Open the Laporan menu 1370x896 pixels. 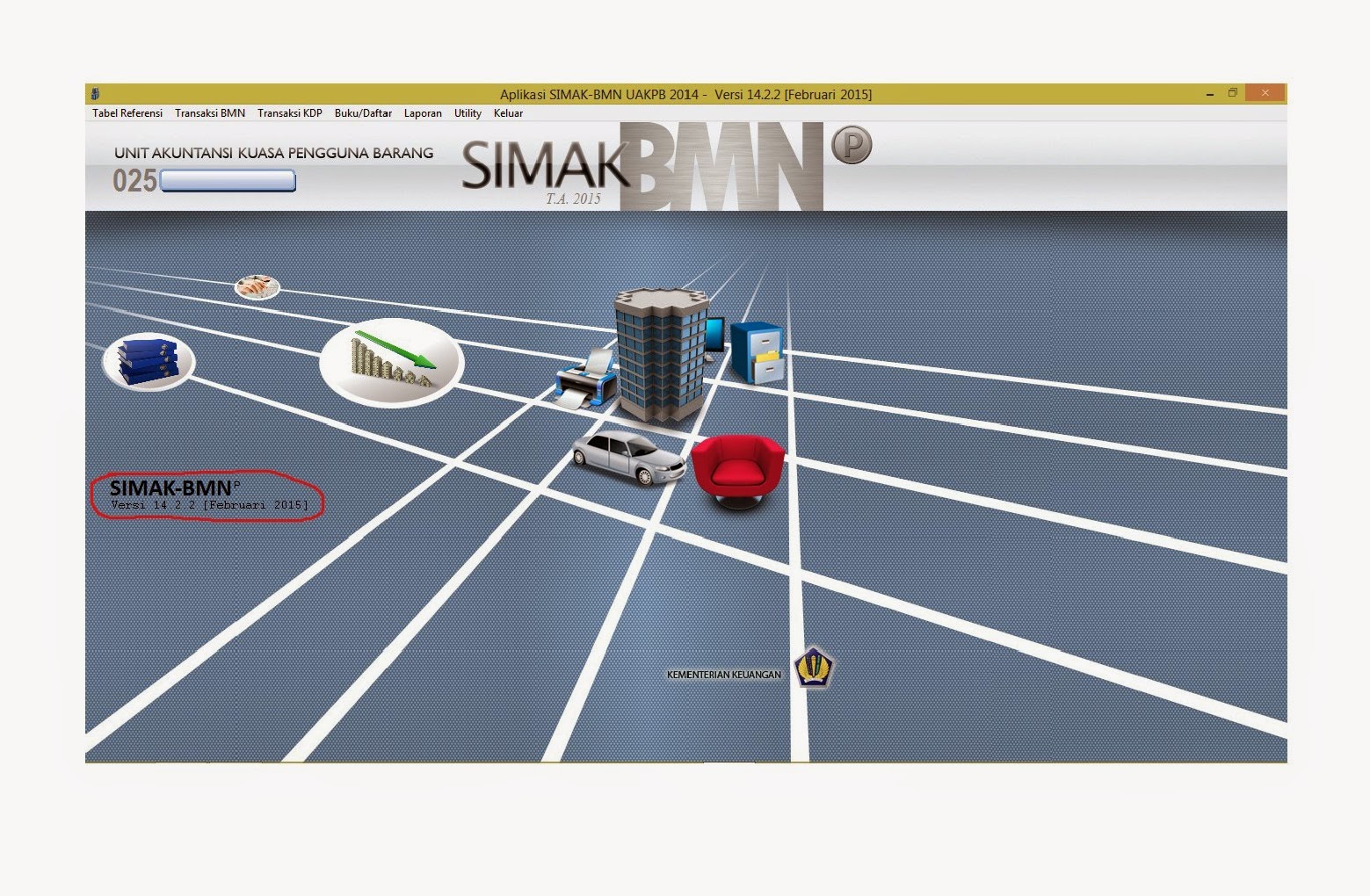[x=422, y=112]
